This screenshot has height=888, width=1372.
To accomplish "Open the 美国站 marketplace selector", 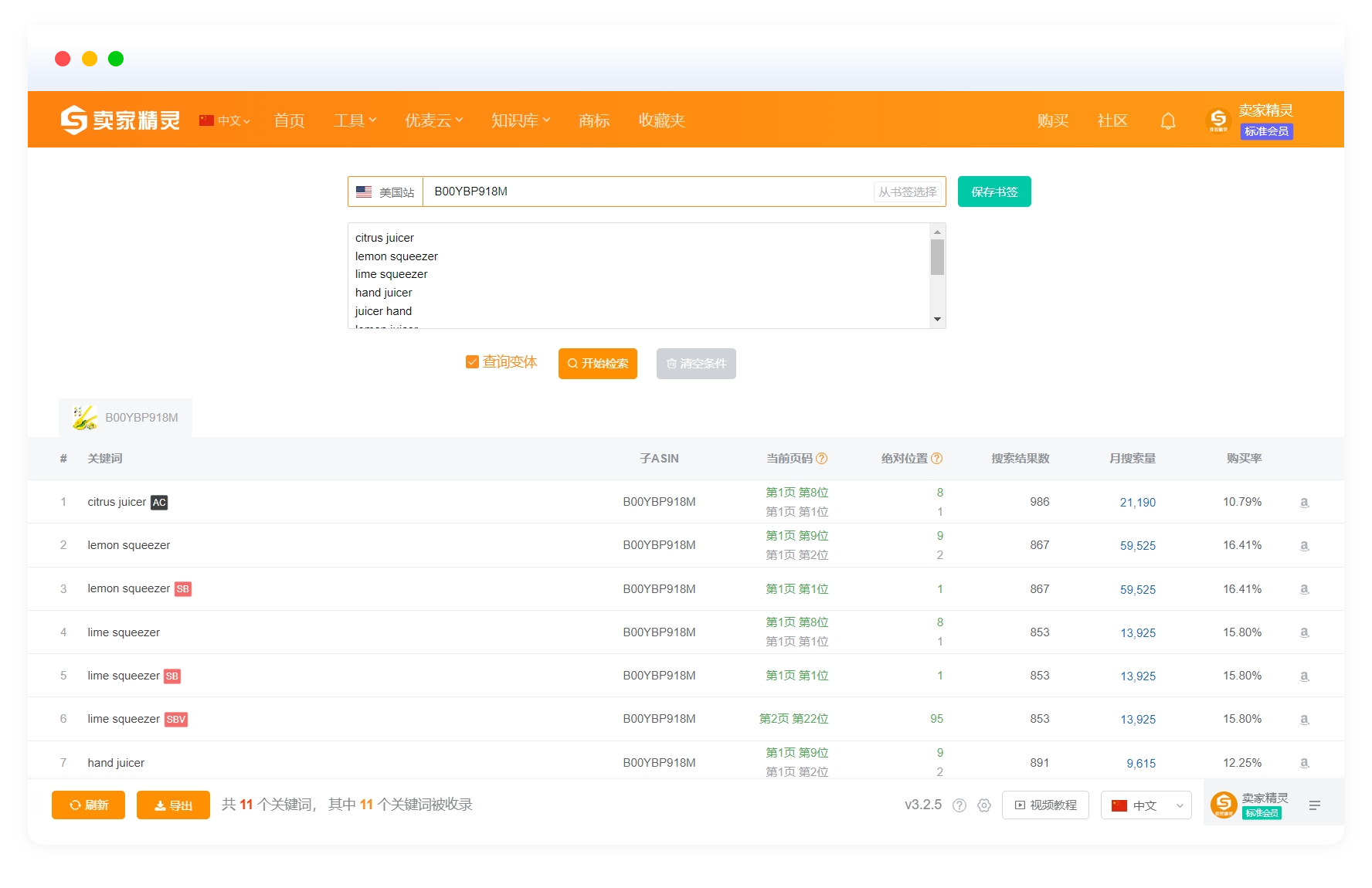I will tap(385, 191).
